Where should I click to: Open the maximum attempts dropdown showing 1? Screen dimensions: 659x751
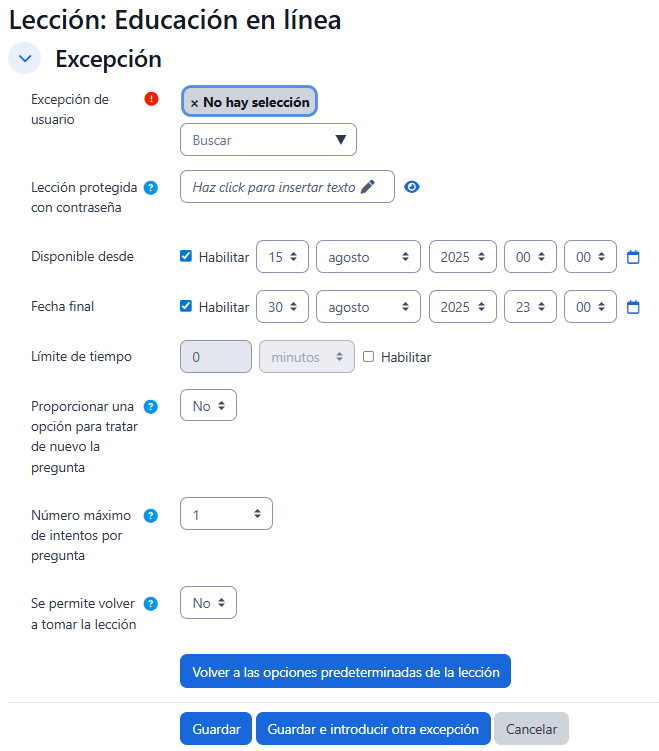tap(226, 514)
